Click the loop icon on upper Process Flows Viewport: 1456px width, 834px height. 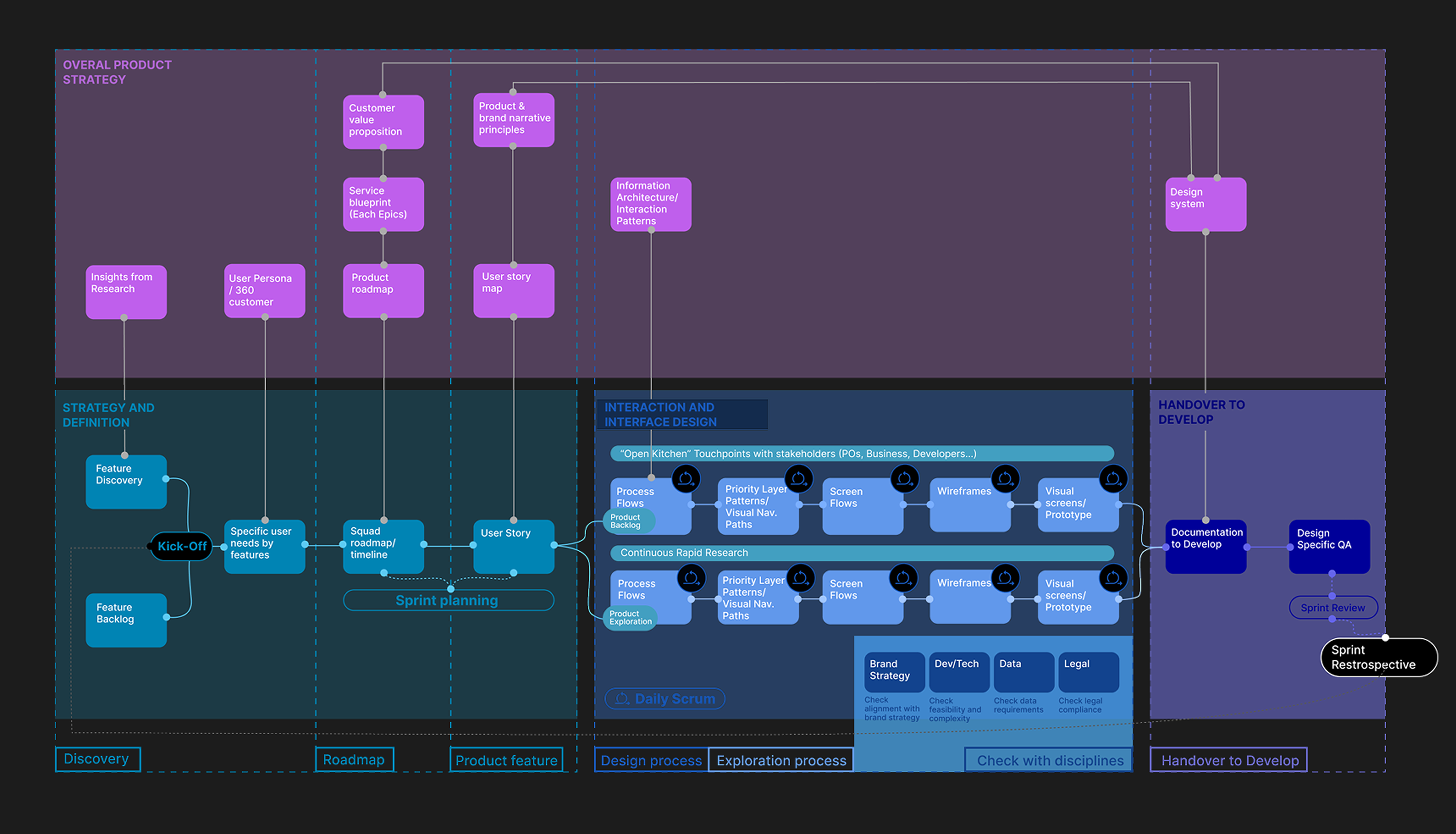click(x=686, y=479)
